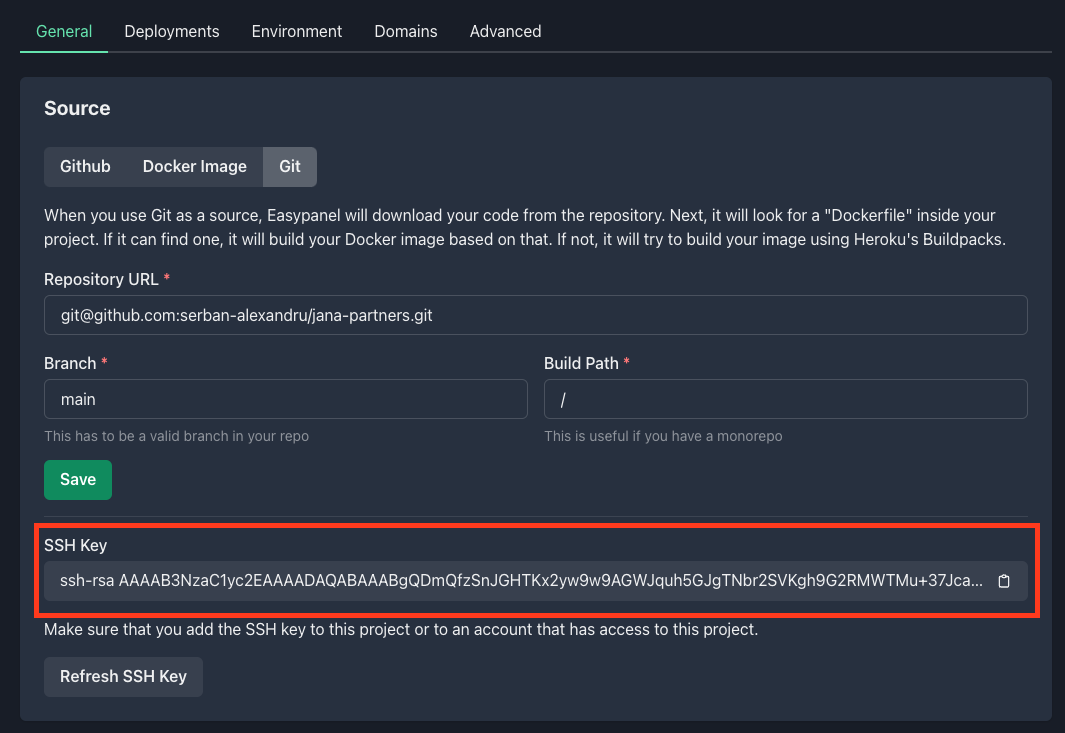Switch to the Deployments tab

click(x=171, y=31)
